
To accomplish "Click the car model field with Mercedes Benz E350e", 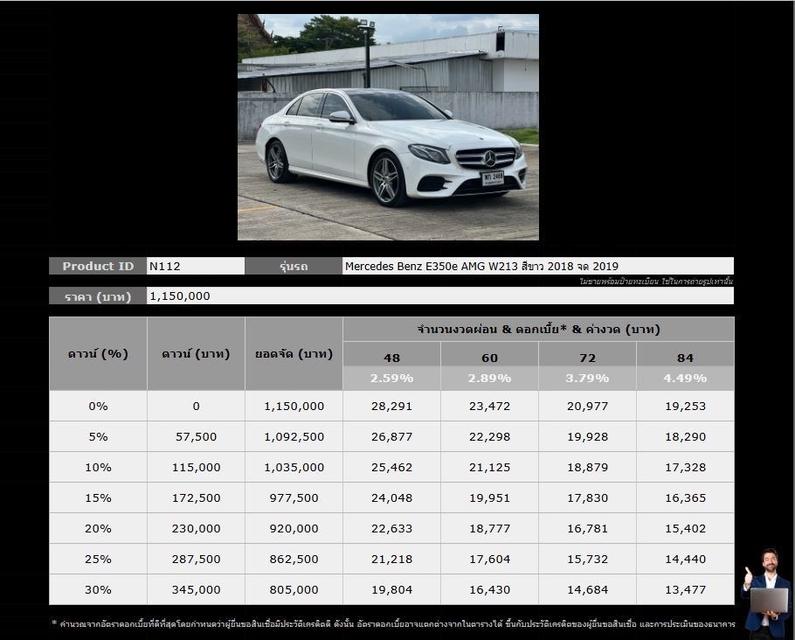I will [x=538, y=266].
